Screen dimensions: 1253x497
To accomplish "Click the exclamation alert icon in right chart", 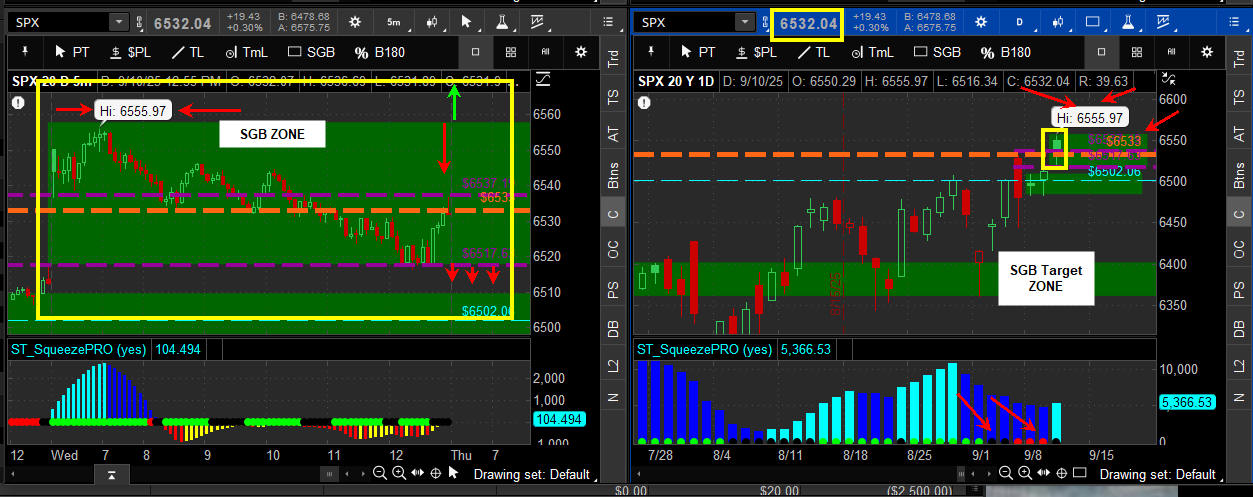I will click(645, 102).
